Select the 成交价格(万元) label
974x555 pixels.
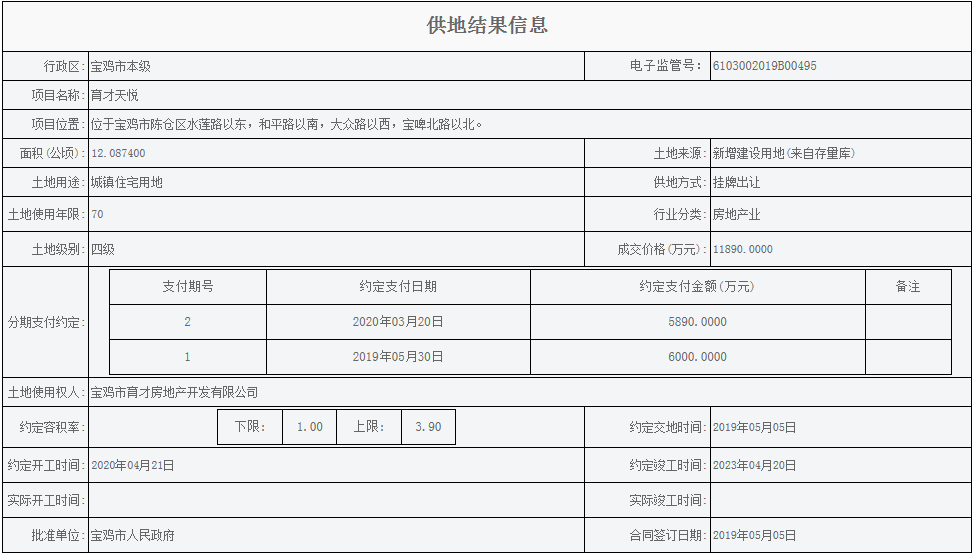click(662, 249)
